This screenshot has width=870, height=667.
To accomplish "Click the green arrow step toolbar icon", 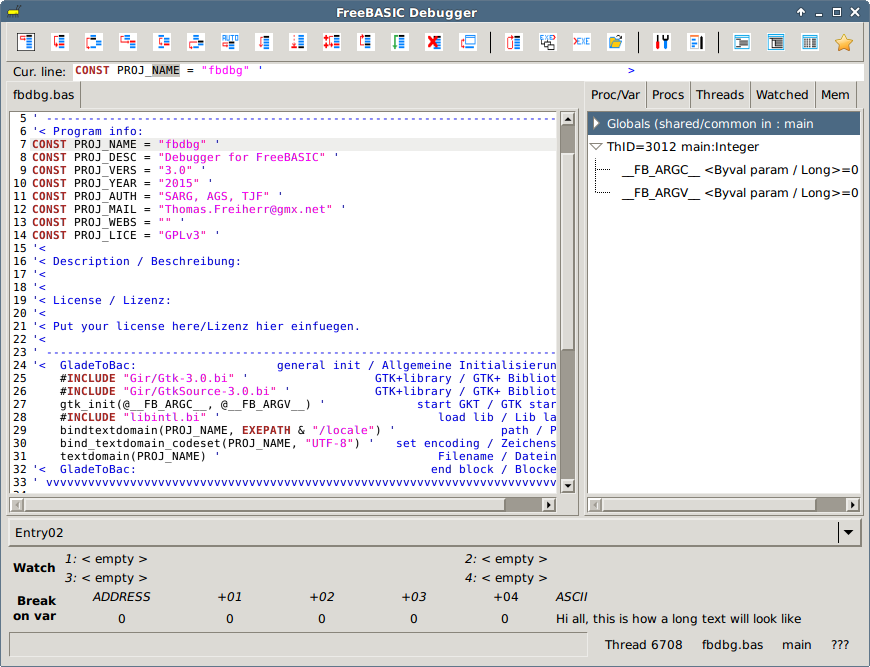I will pyautogui.click(x=399, y=42).
